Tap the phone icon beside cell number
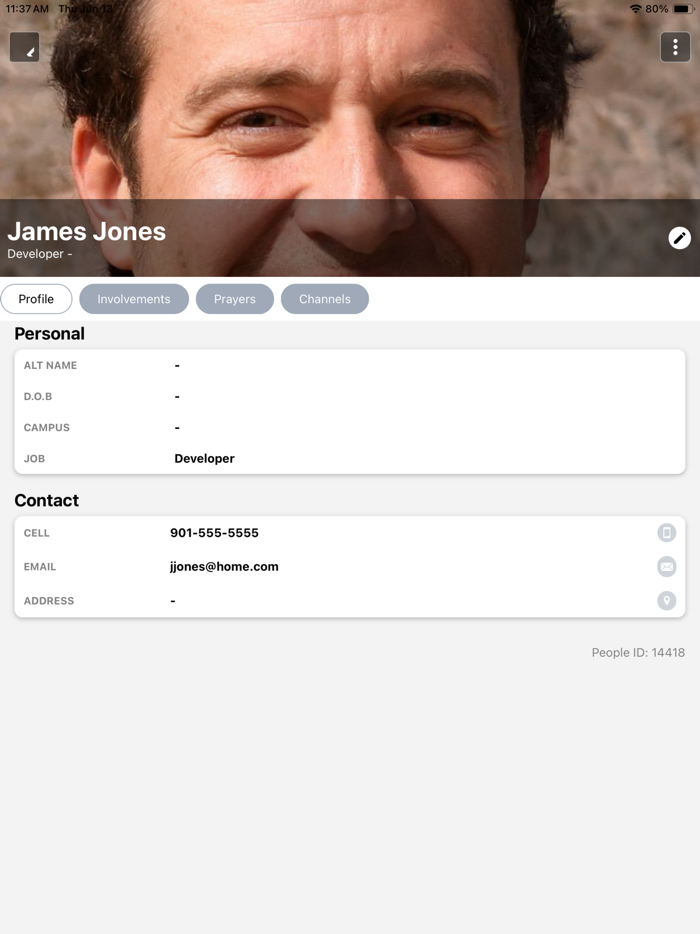 tap(667, 533)
